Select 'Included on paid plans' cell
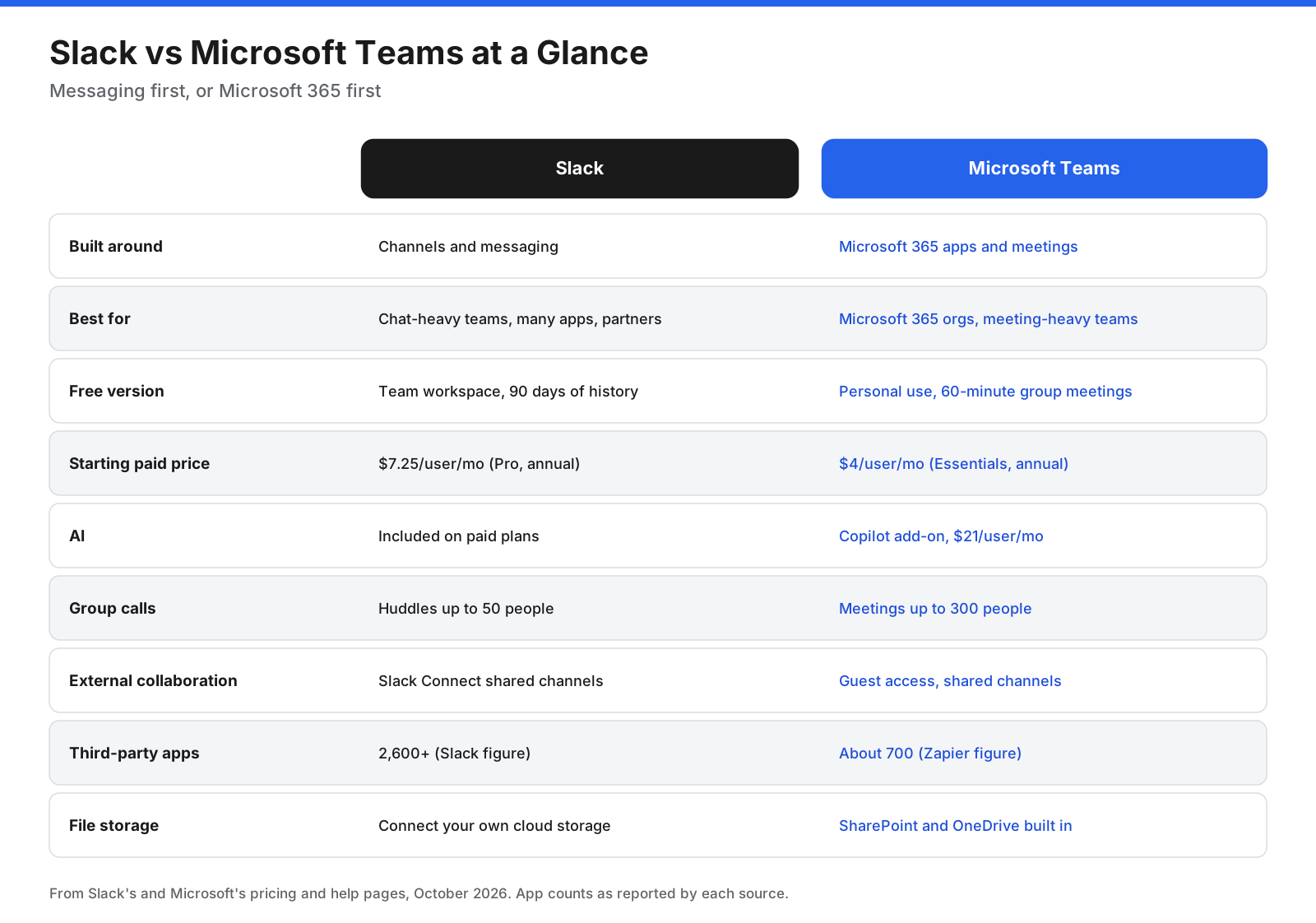Viewport: 1316px width, 923px height. 459,536
